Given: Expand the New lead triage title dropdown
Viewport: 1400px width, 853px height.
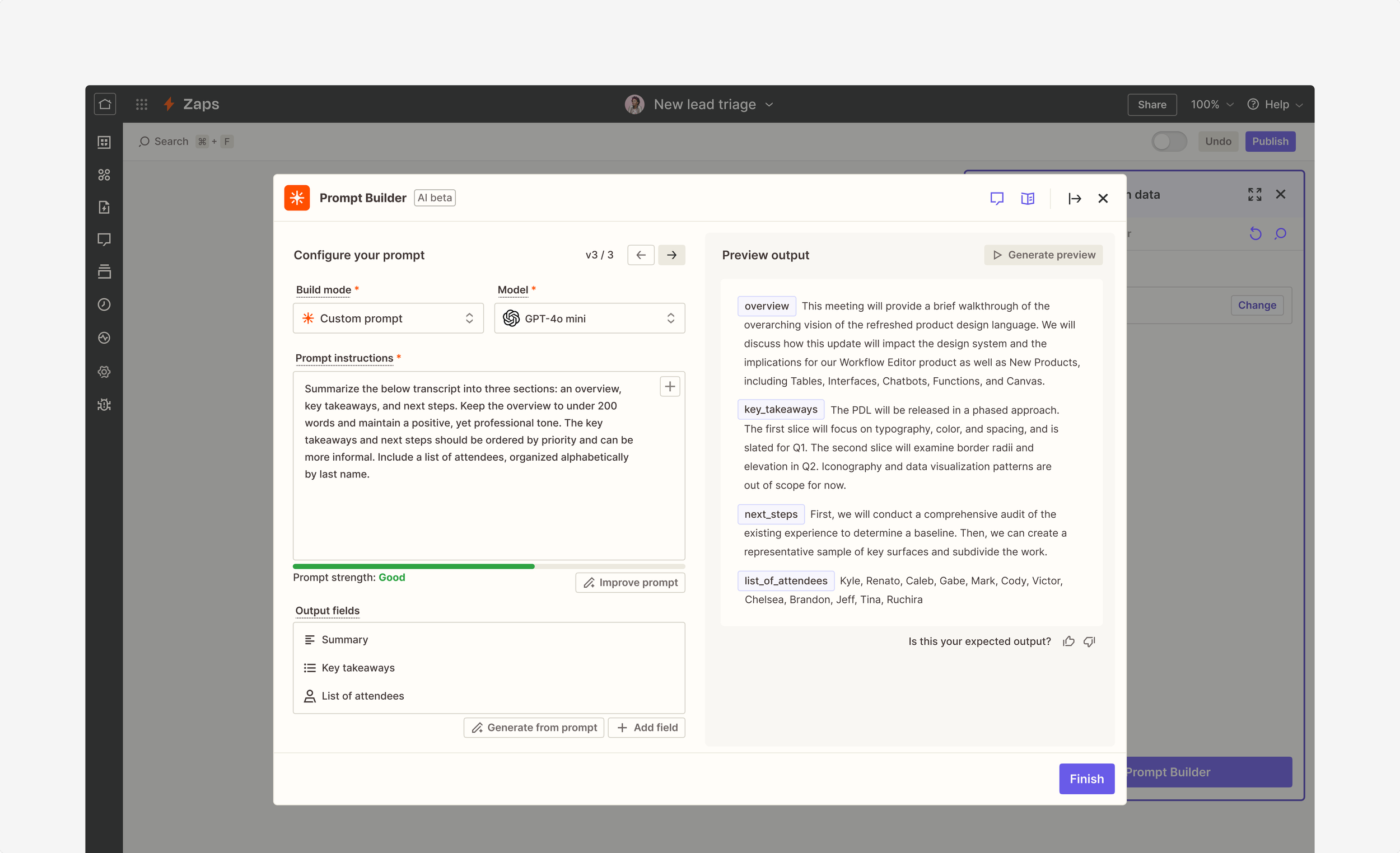Looking at the screenshot, I should [769, 105].
